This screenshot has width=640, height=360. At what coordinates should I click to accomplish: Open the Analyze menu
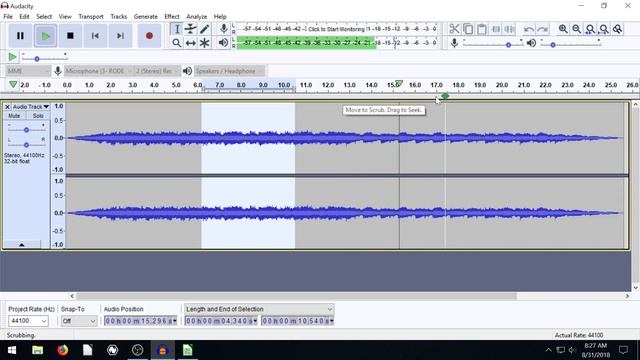197,16
